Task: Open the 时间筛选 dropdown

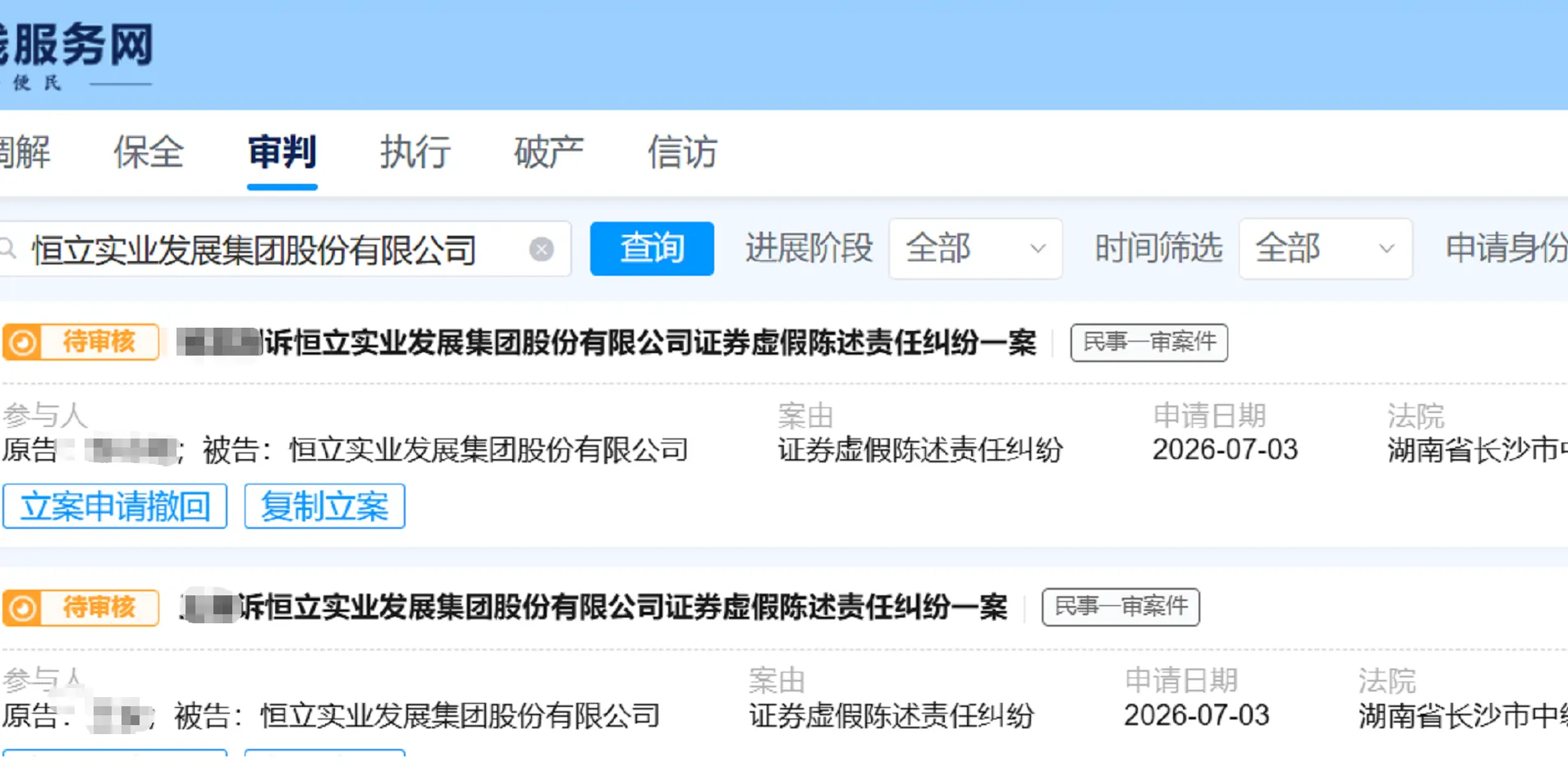Action: (x=1325, y=248)
